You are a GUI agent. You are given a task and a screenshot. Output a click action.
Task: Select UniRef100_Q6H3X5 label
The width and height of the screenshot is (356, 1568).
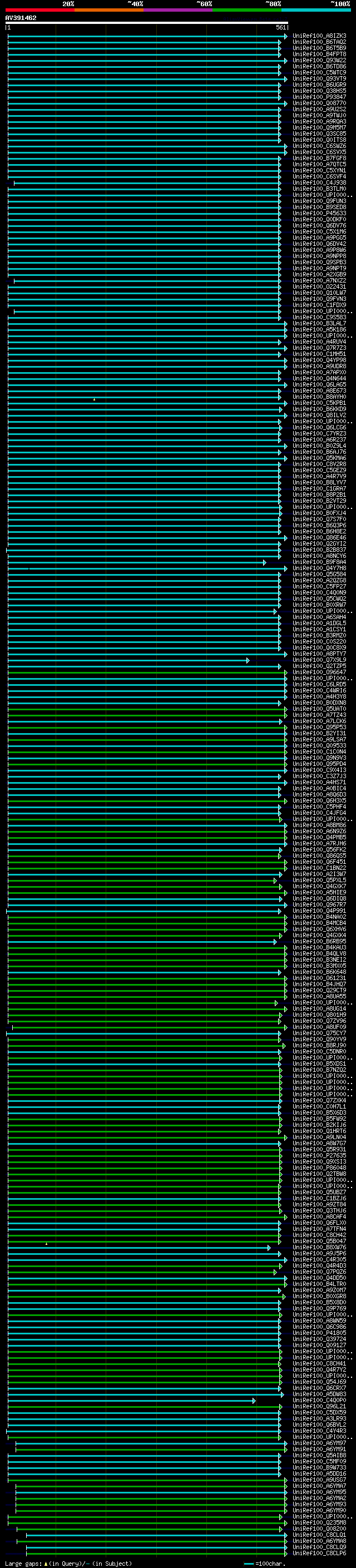point(319,800)
